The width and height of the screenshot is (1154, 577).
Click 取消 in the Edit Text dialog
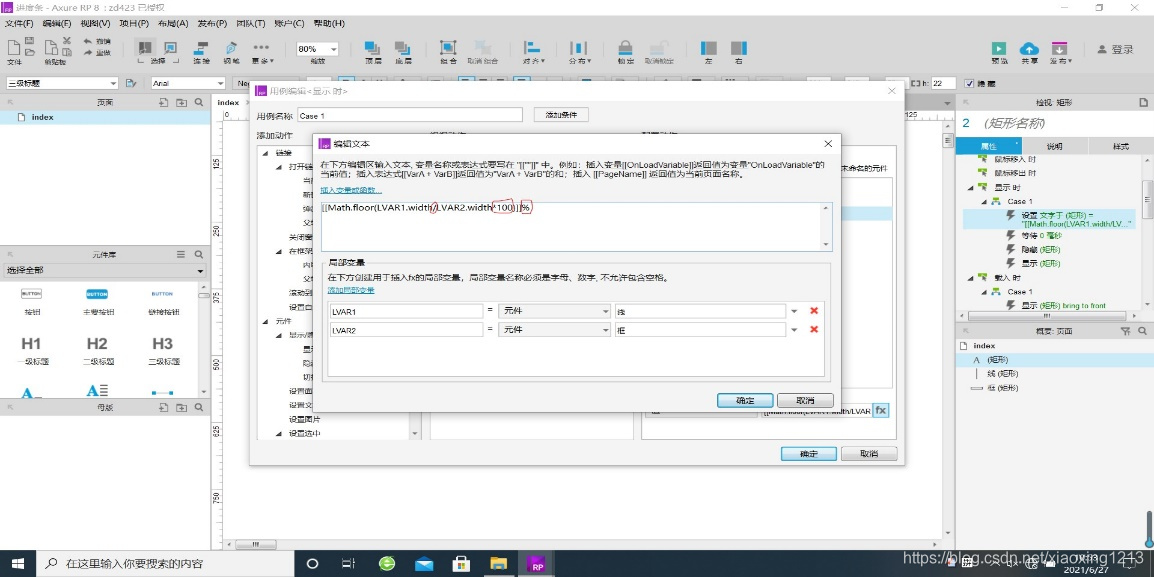(x=805, y=400)
